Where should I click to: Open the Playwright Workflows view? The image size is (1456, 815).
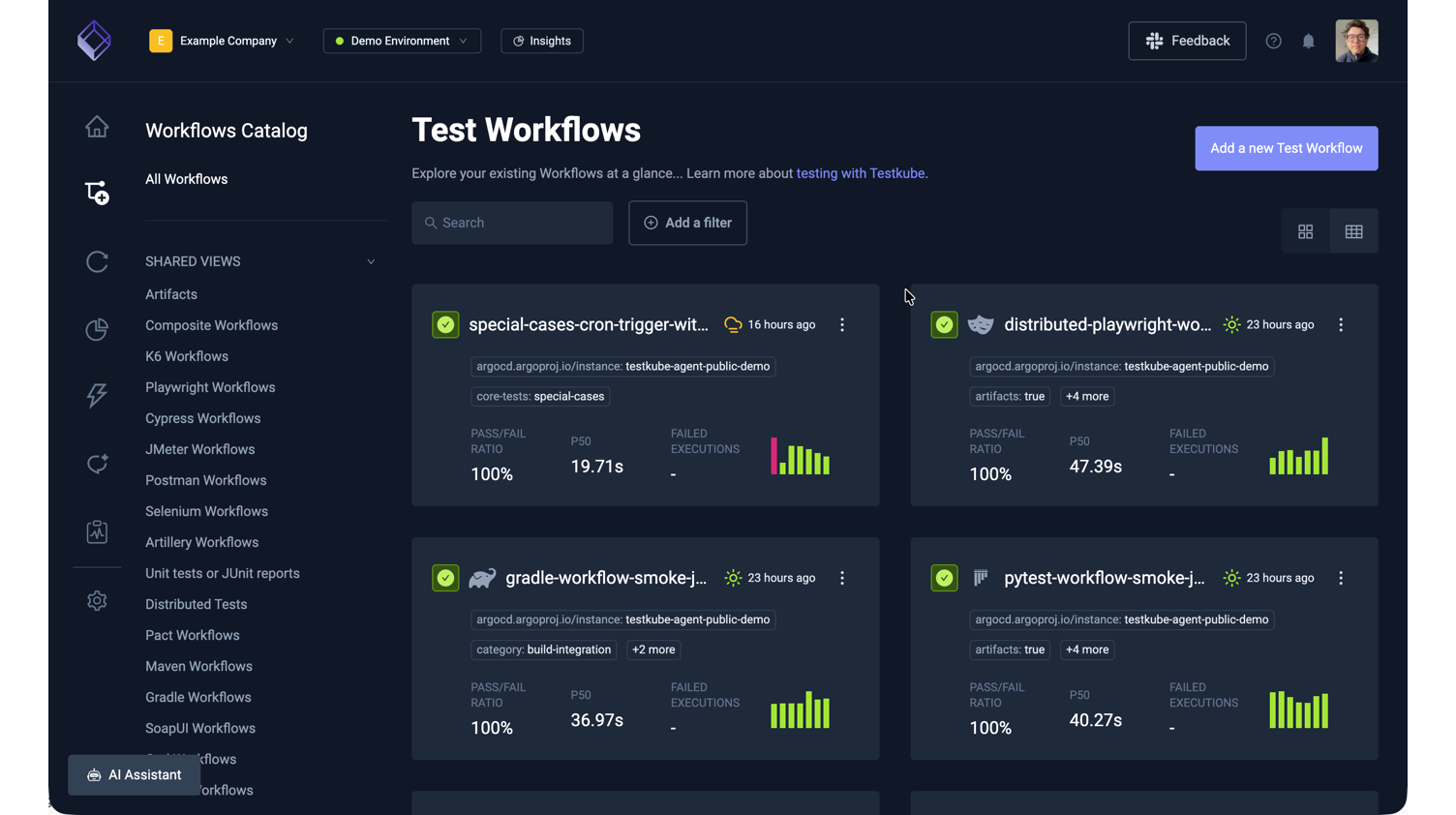(210, 387)
